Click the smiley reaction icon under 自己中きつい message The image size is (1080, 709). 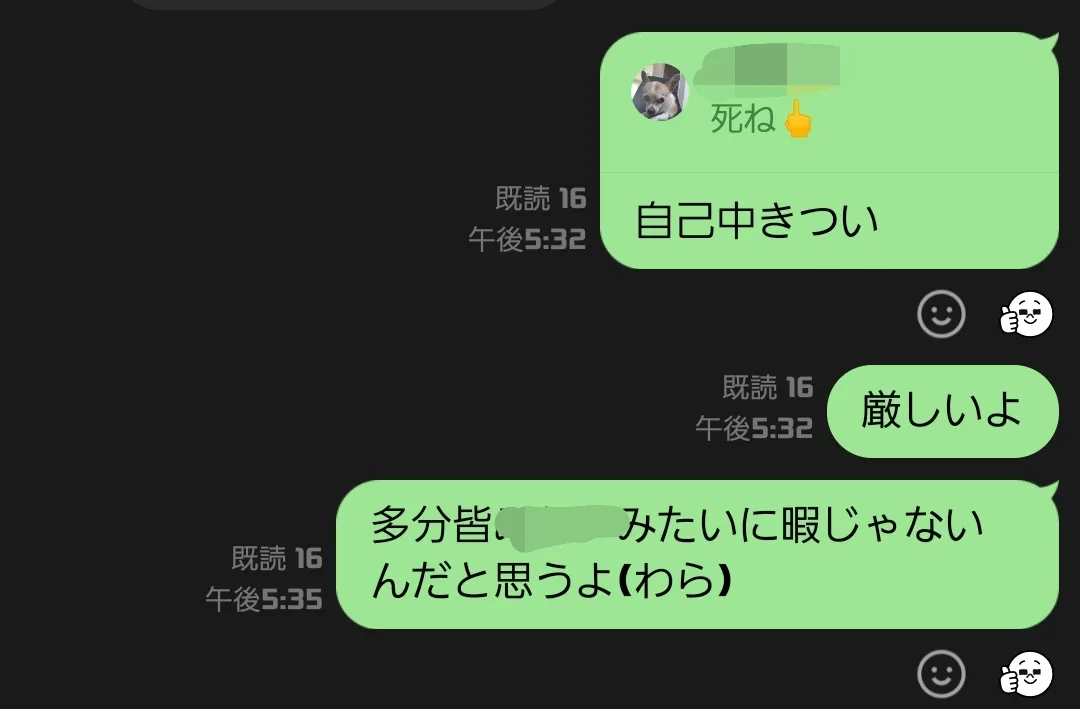(x=941, y=314)
